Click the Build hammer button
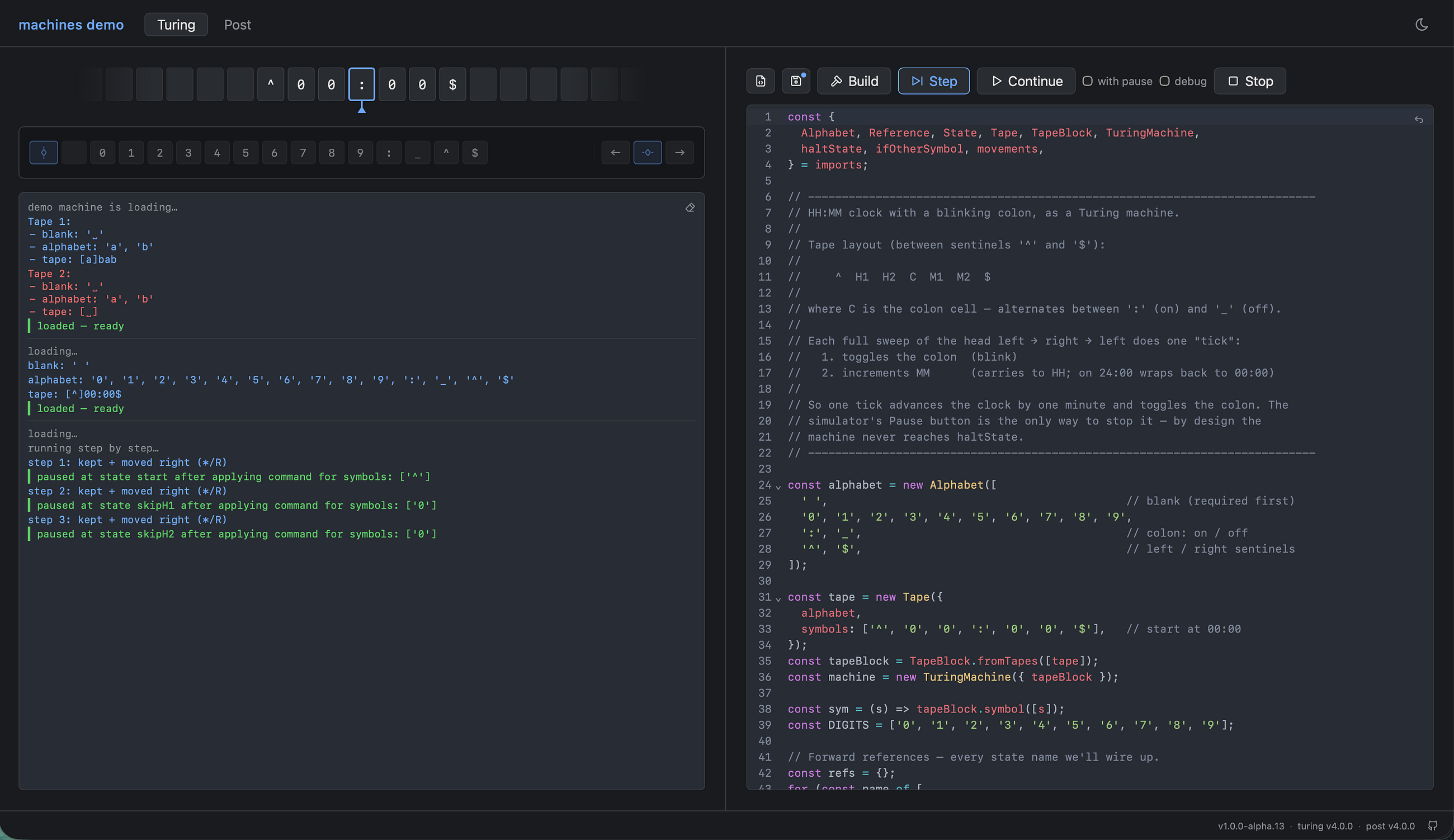The width and height of the screenshot is (1454, 840). tap(854, 81)
